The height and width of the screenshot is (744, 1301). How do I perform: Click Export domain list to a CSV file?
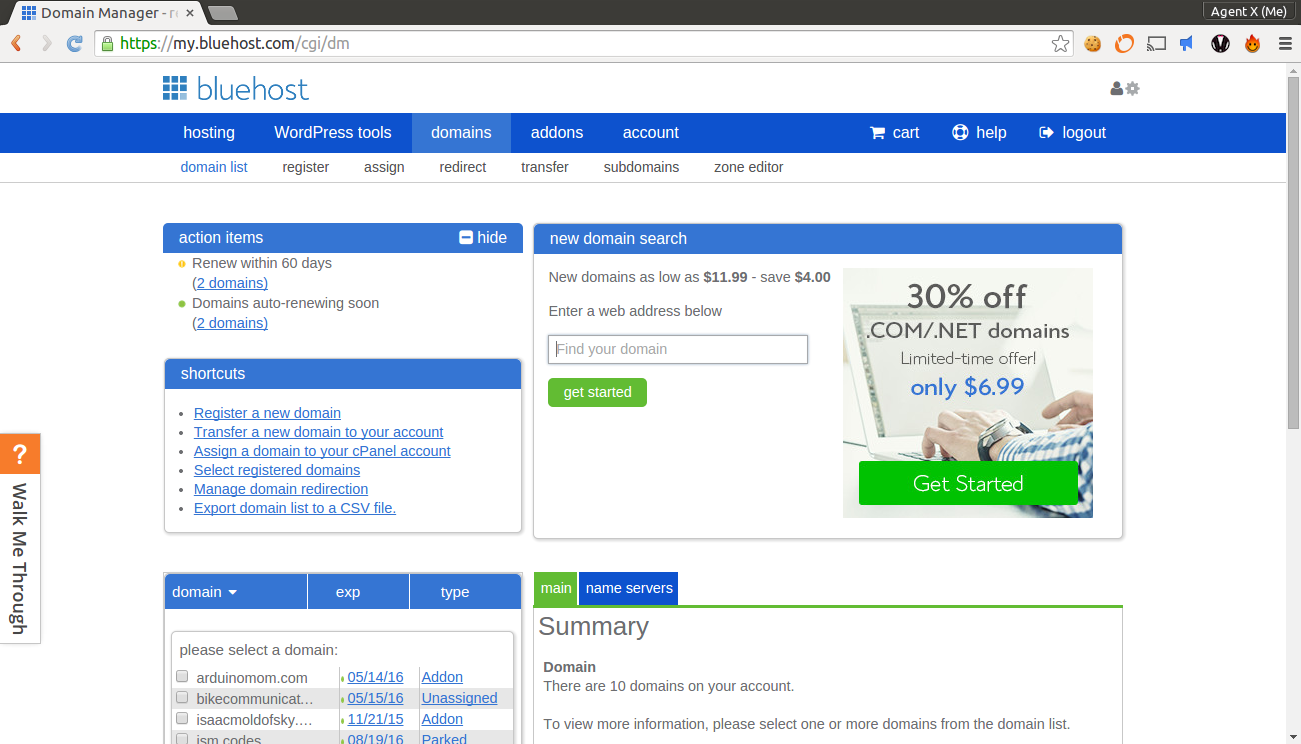[295, 508]
